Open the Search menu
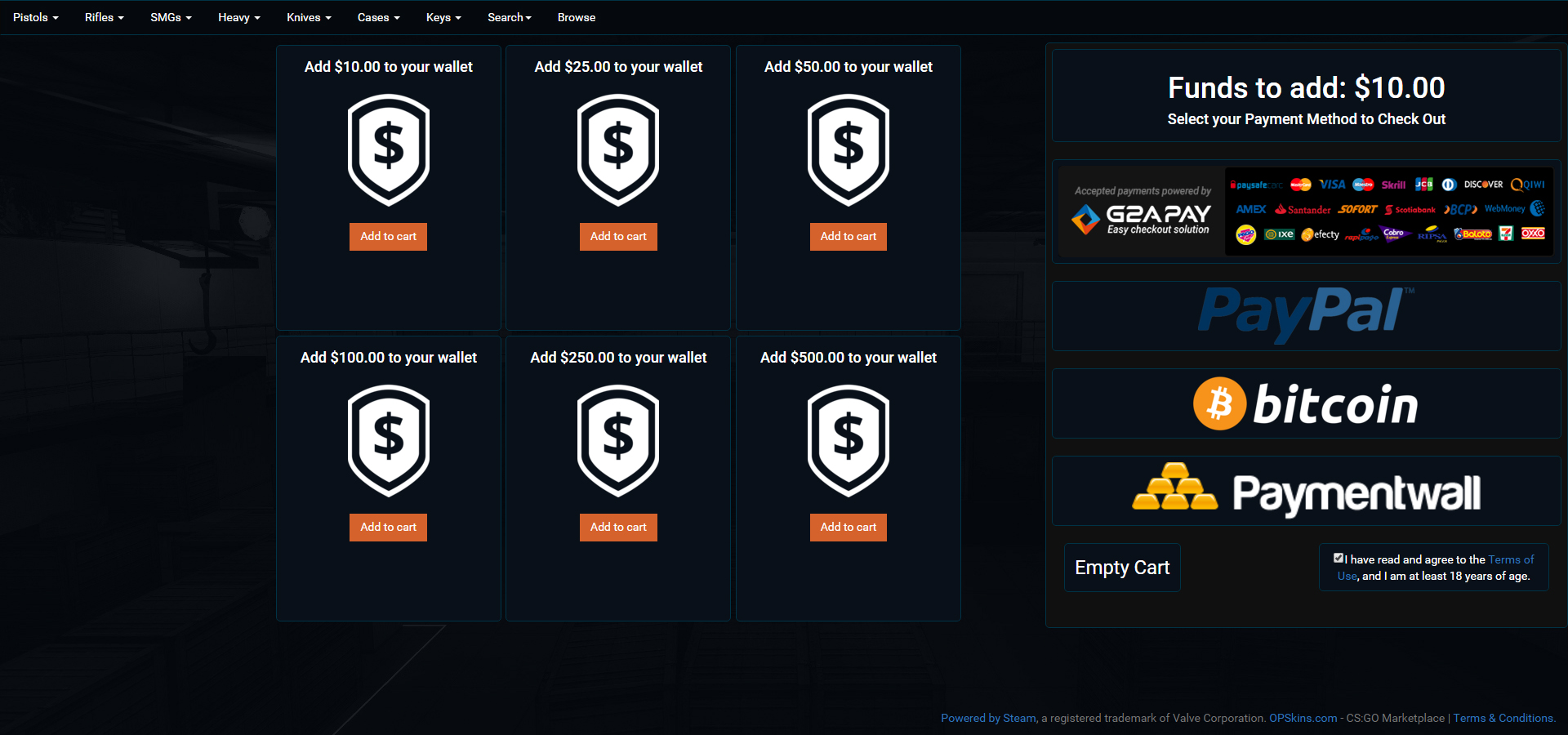The height and width of the screenshot is (735, 1568). 509,17
